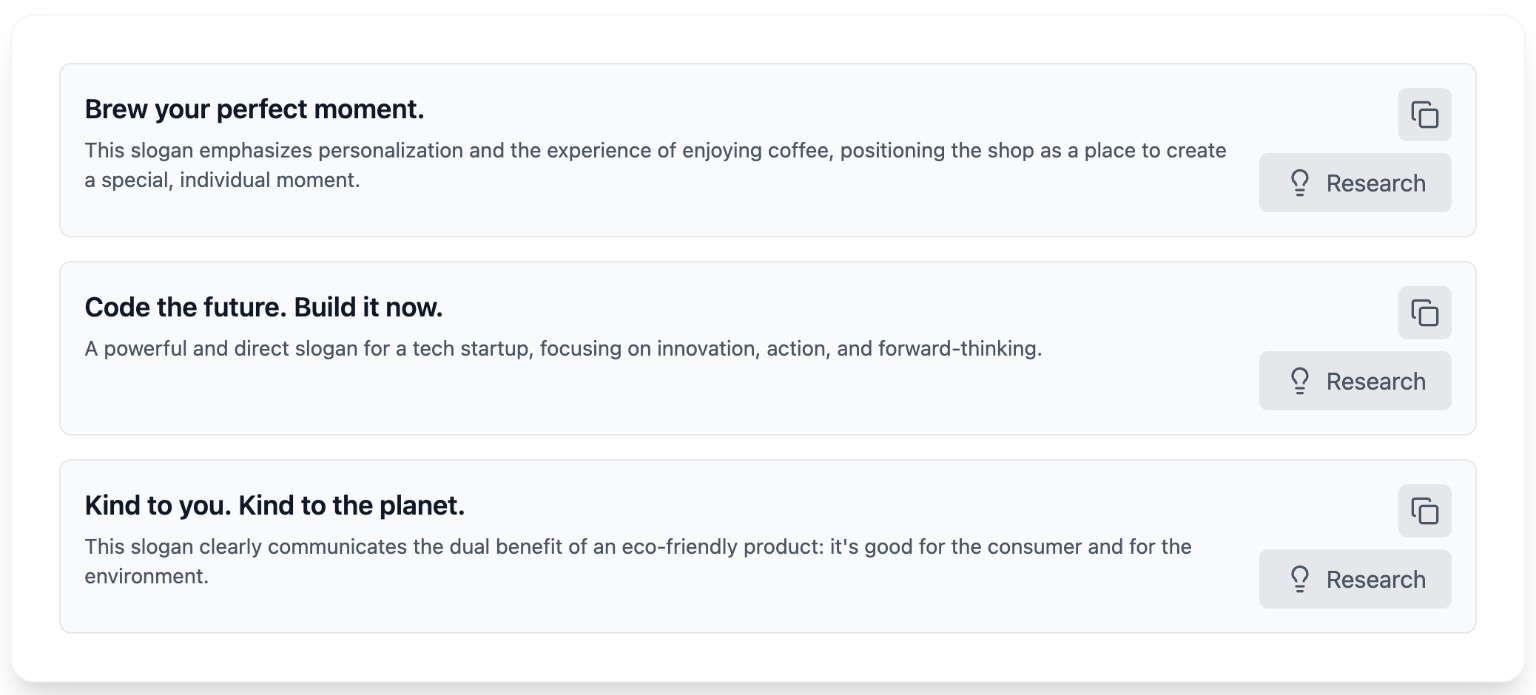Select the "Code the future. Build it now." heading
Viewport: 1536px width, 695px height.
coord(264,308)
